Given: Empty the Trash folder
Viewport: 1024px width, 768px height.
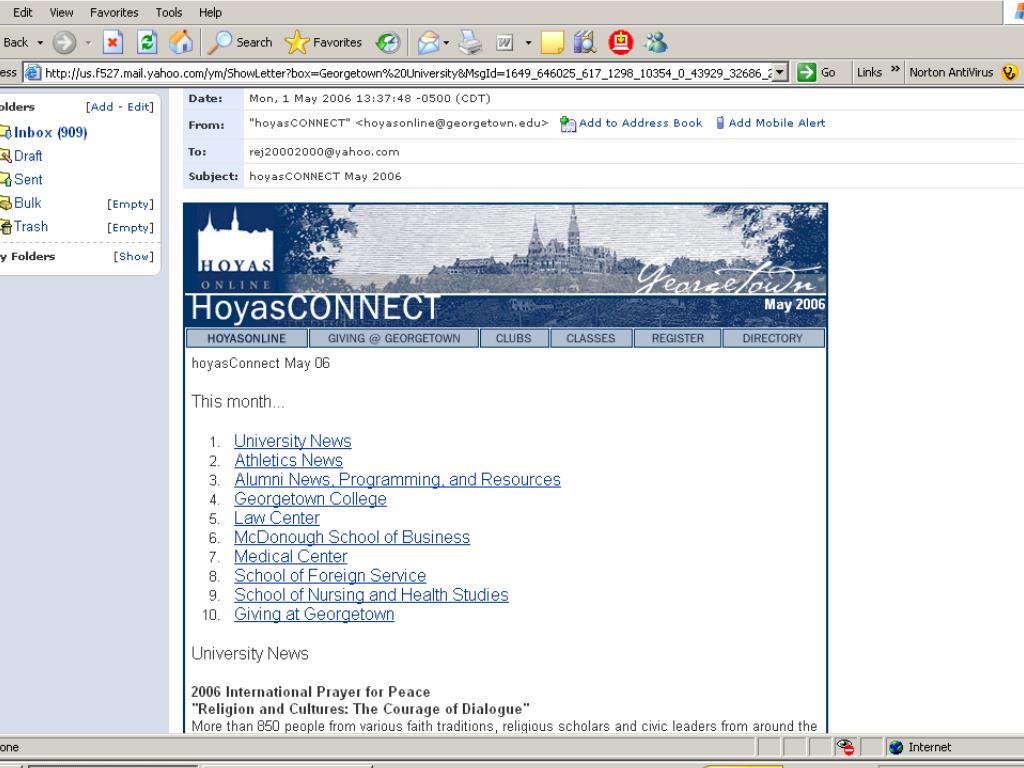Looking at the screenshot, I should (x=131, y=228).
